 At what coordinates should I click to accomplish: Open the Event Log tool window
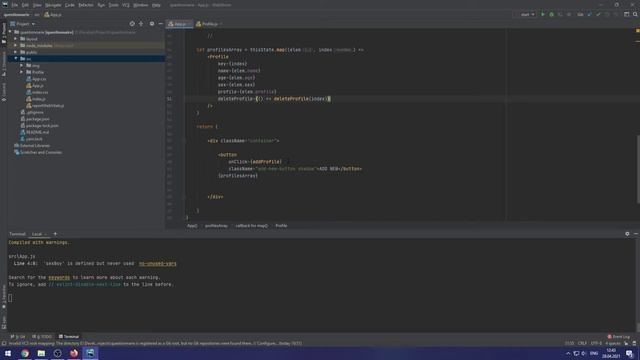click(x=619, y=336)
